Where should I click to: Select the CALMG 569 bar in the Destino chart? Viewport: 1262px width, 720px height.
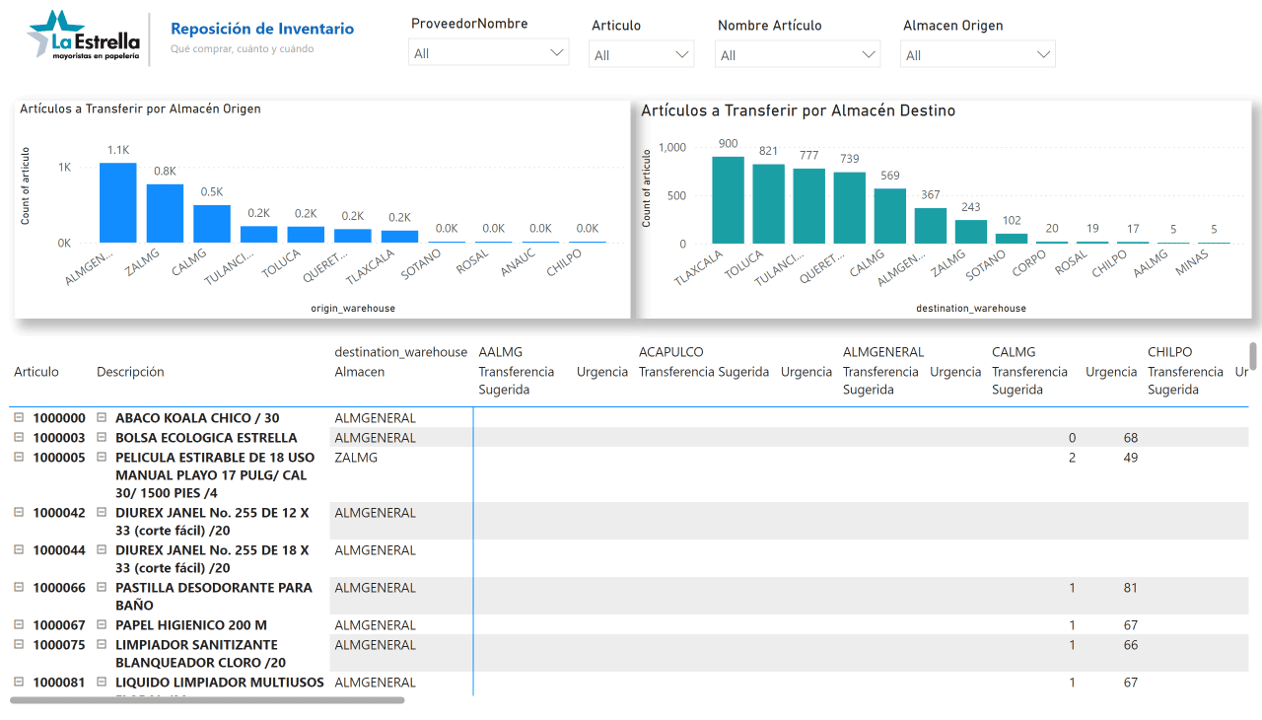(890, 216)
